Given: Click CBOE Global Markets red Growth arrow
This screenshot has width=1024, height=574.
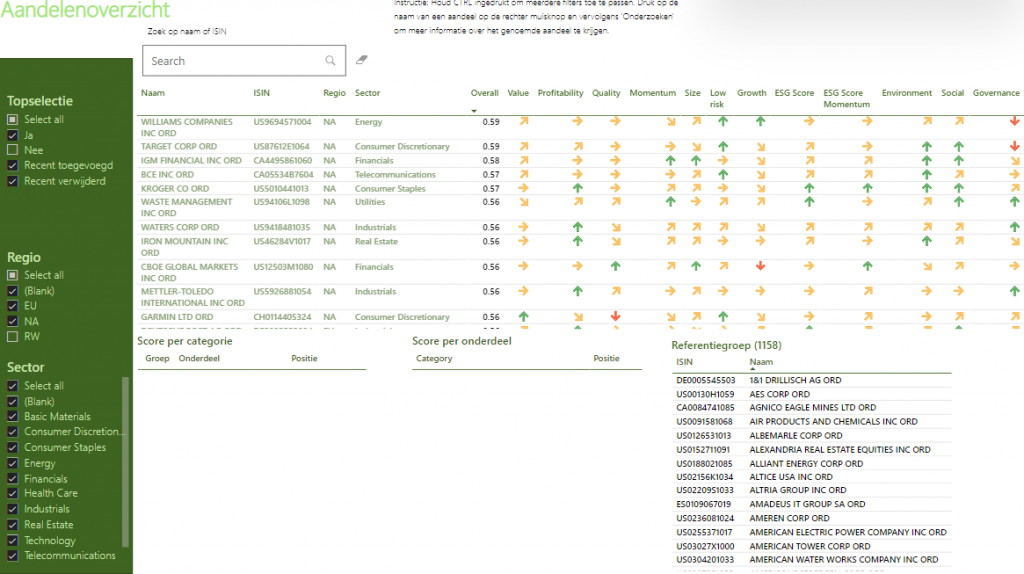Looking at the screenshot, I should [760, 266].
